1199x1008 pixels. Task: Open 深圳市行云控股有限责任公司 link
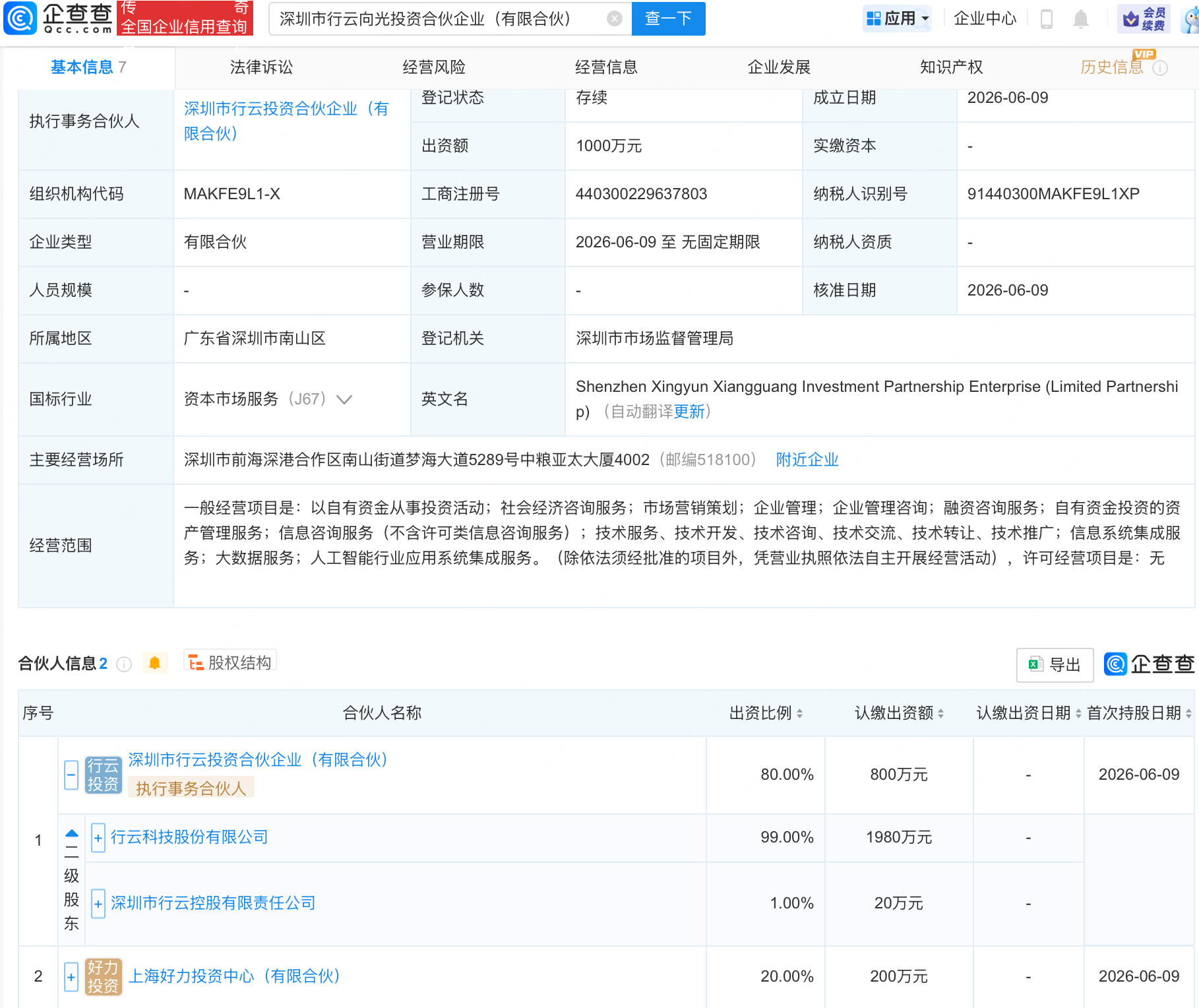click(x=213, y=903)
